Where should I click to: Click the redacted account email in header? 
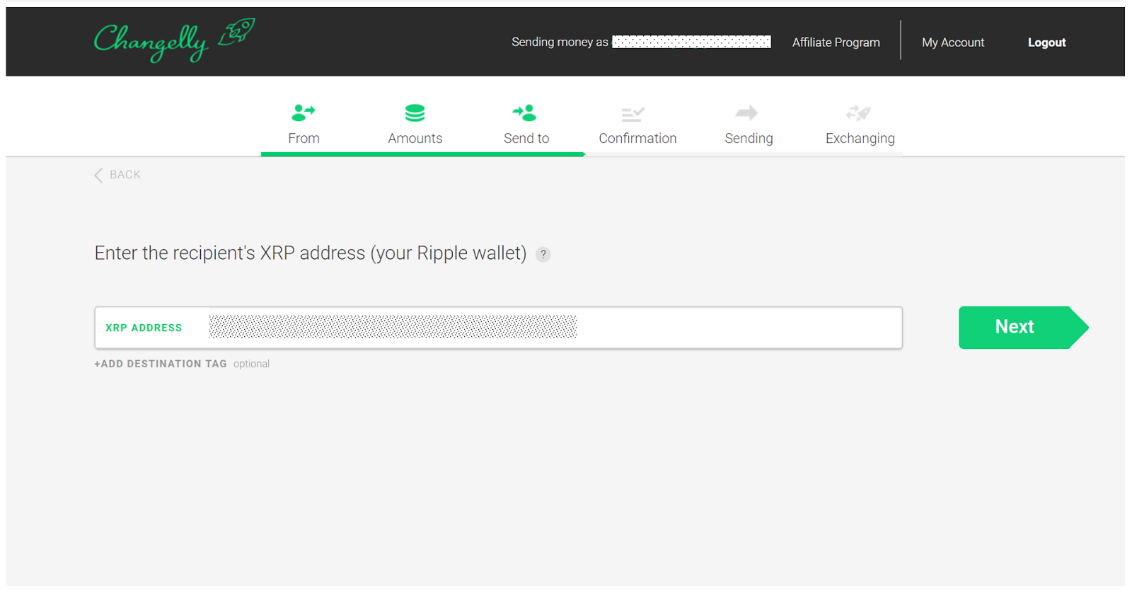pos(692,42)
